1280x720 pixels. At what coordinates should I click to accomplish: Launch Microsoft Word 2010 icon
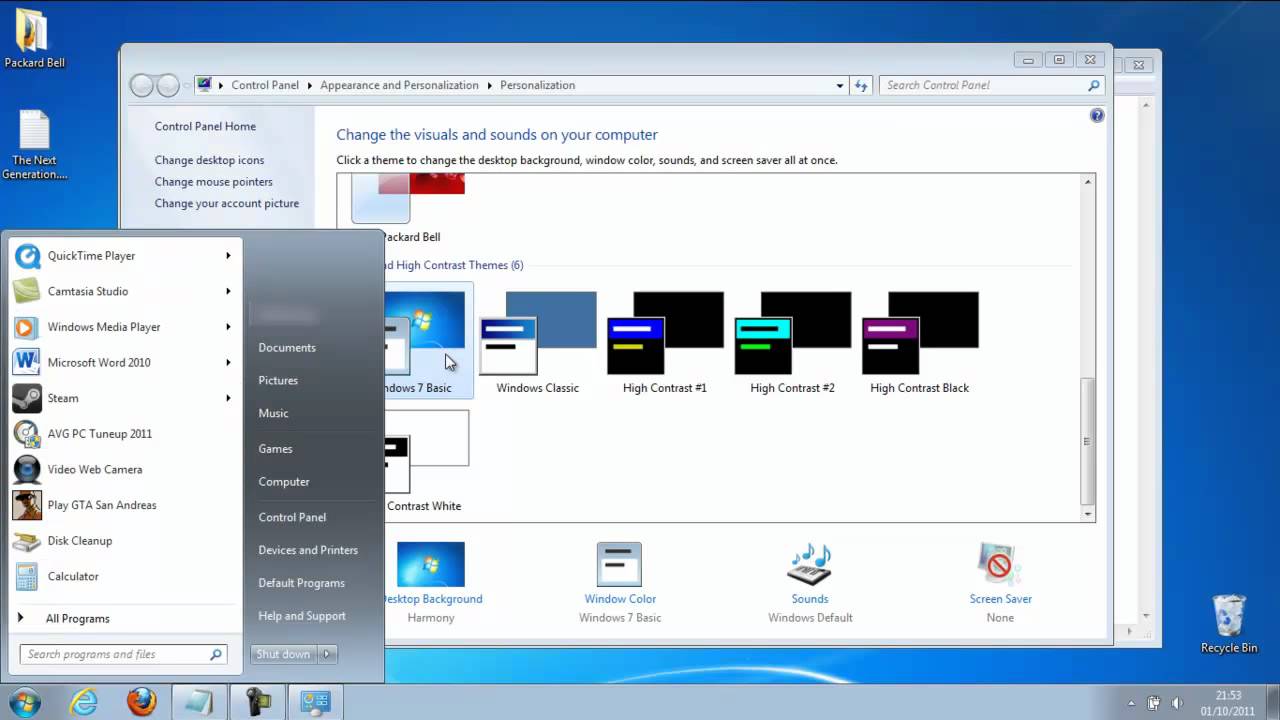(27, 362)
